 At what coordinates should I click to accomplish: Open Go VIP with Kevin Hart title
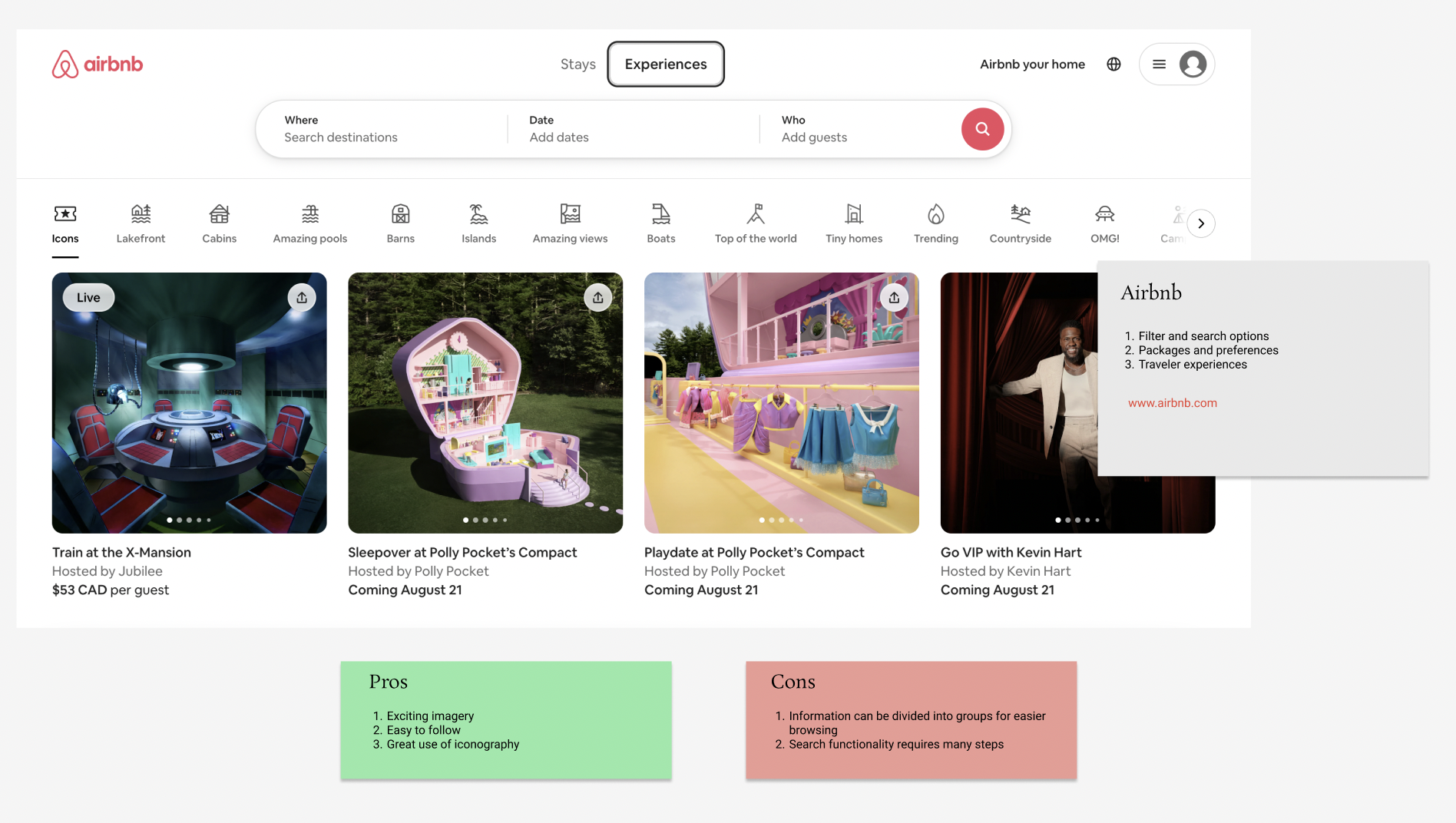(x=1011, y=553)
